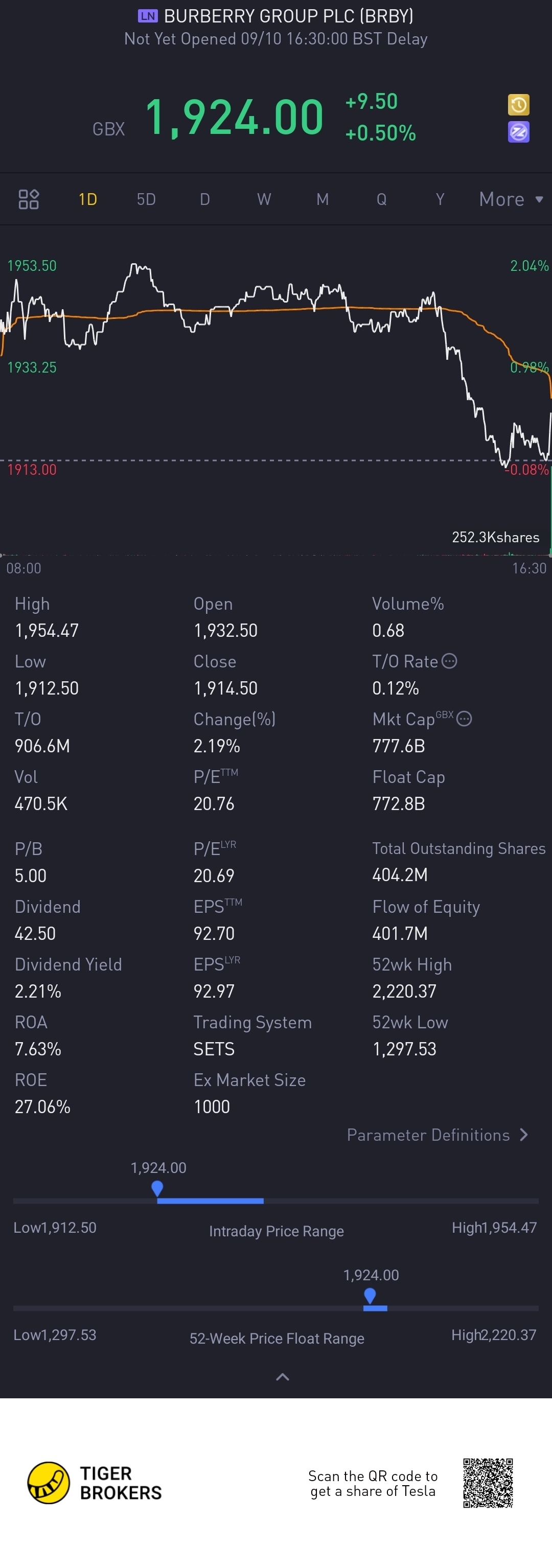Tap the LN market badge icon

coord(147,16)
